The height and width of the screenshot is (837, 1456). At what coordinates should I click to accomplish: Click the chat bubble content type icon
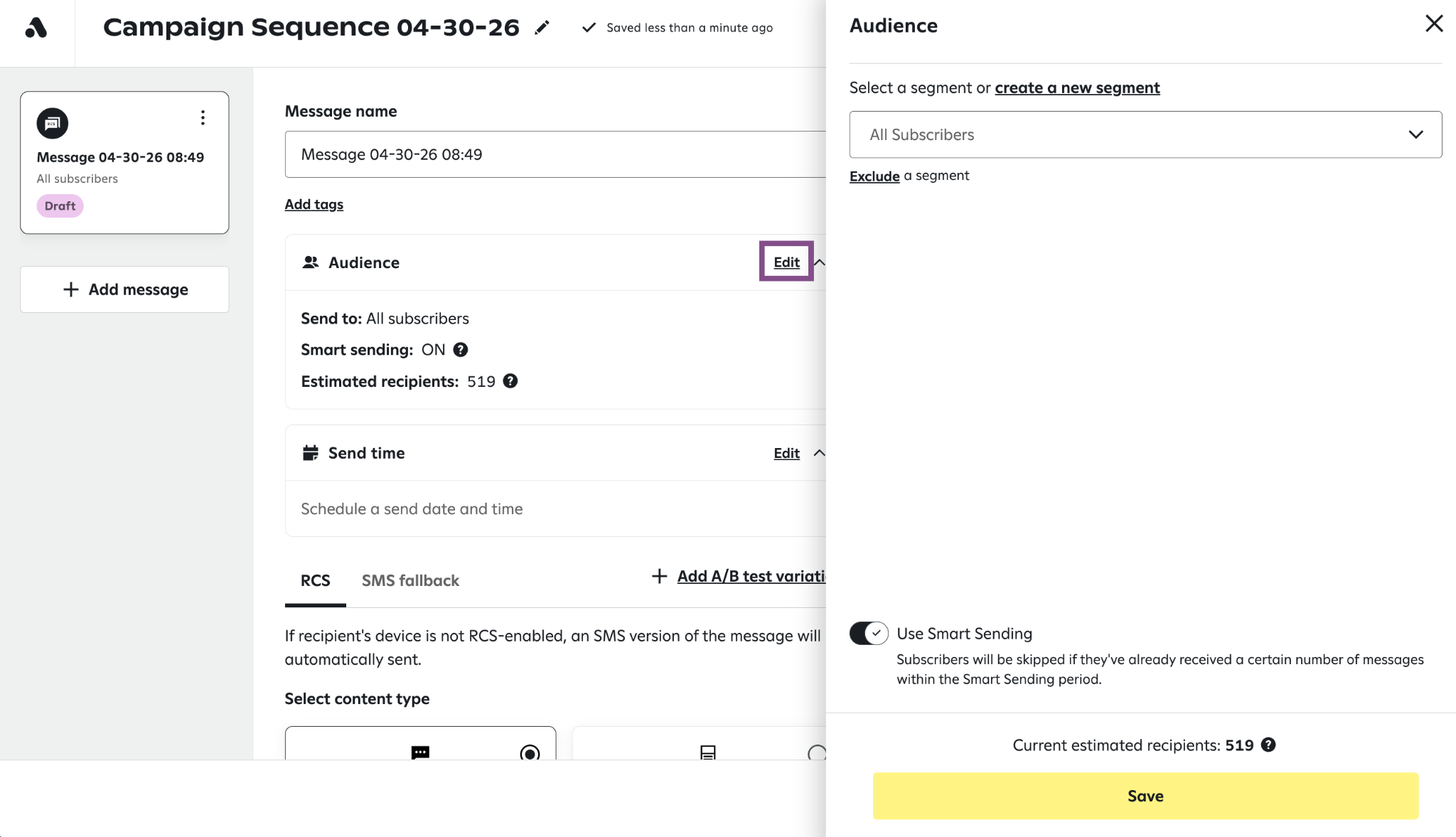point(420,752)
